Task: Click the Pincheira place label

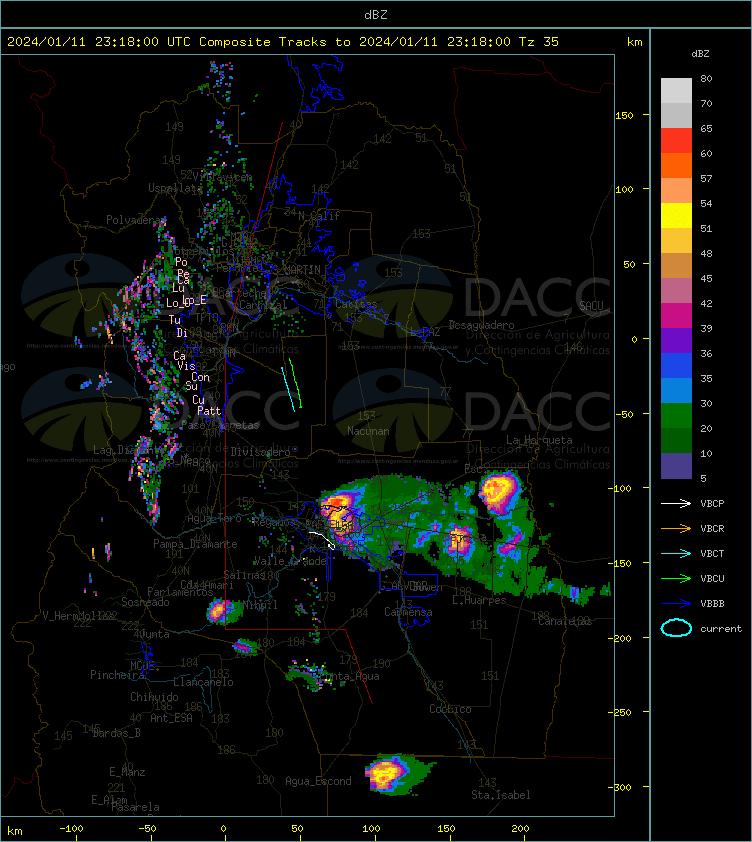Action: [x=117, y=675]
